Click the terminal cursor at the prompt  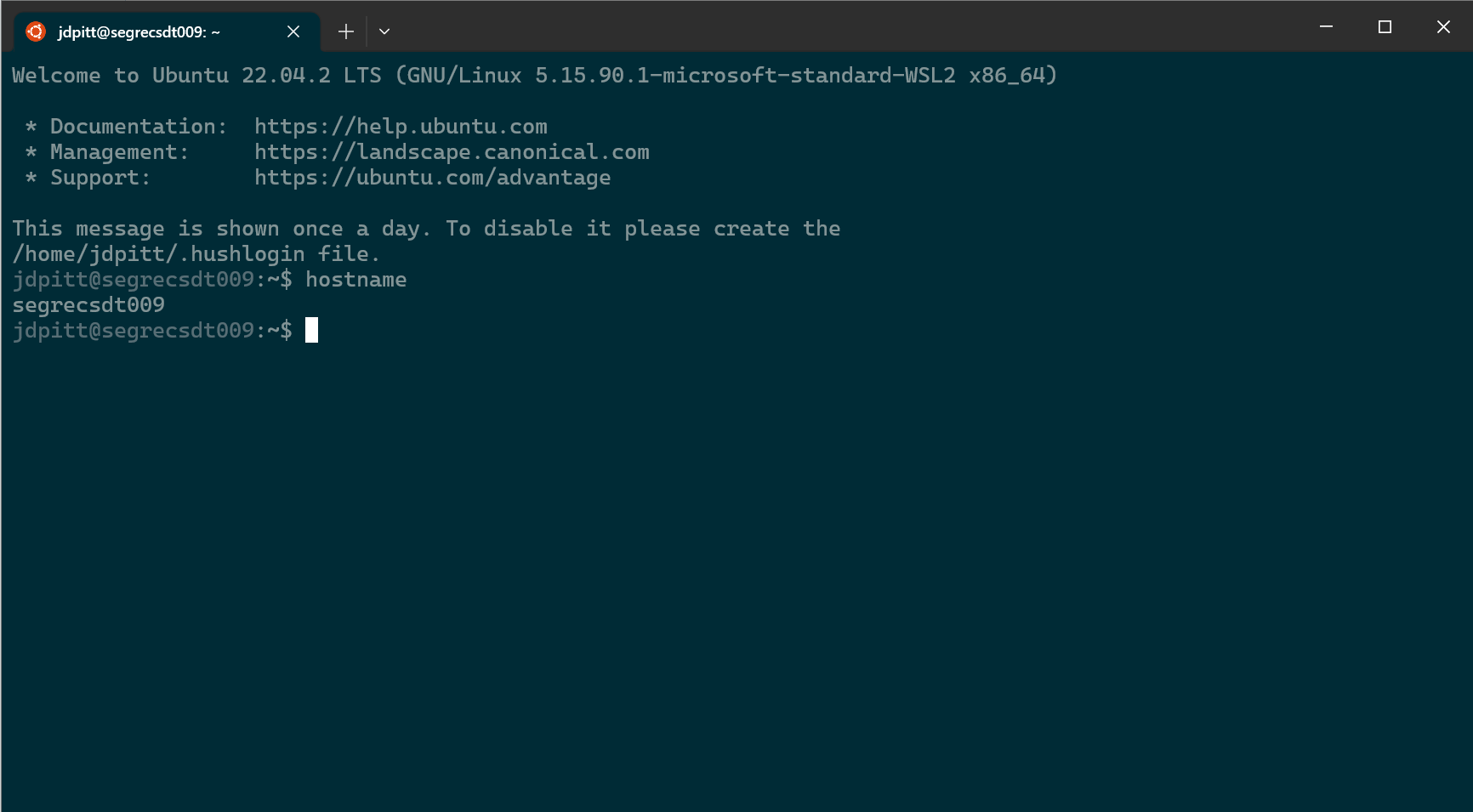pos(312,330)
